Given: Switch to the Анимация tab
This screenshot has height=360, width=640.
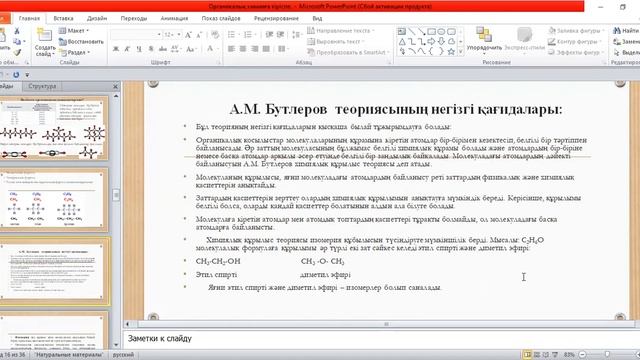Looking at the screenshot, I should pyautogui.click(x=174, y=18).
